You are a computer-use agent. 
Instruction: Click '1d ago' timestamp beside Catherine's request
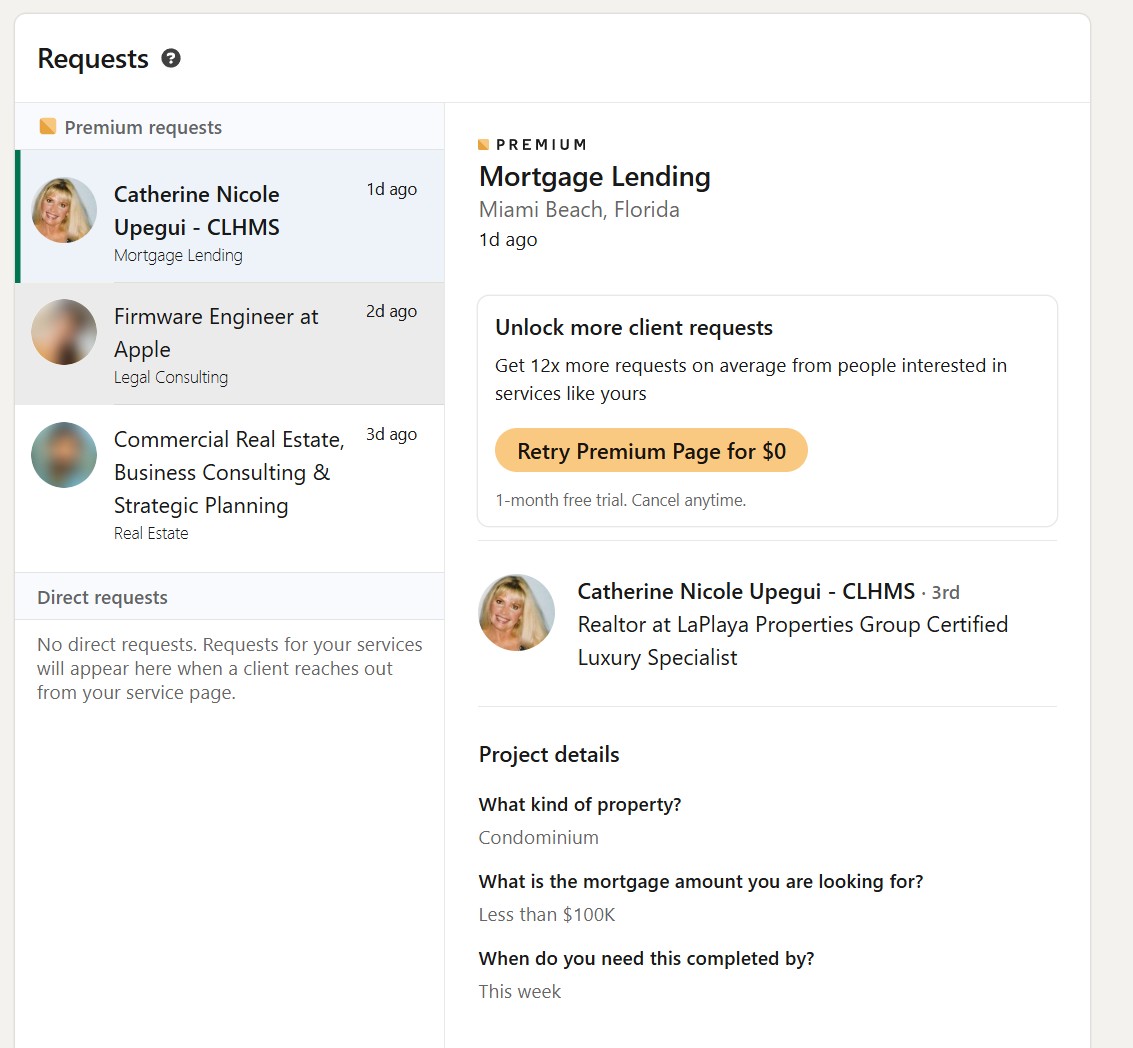[391, 189]
